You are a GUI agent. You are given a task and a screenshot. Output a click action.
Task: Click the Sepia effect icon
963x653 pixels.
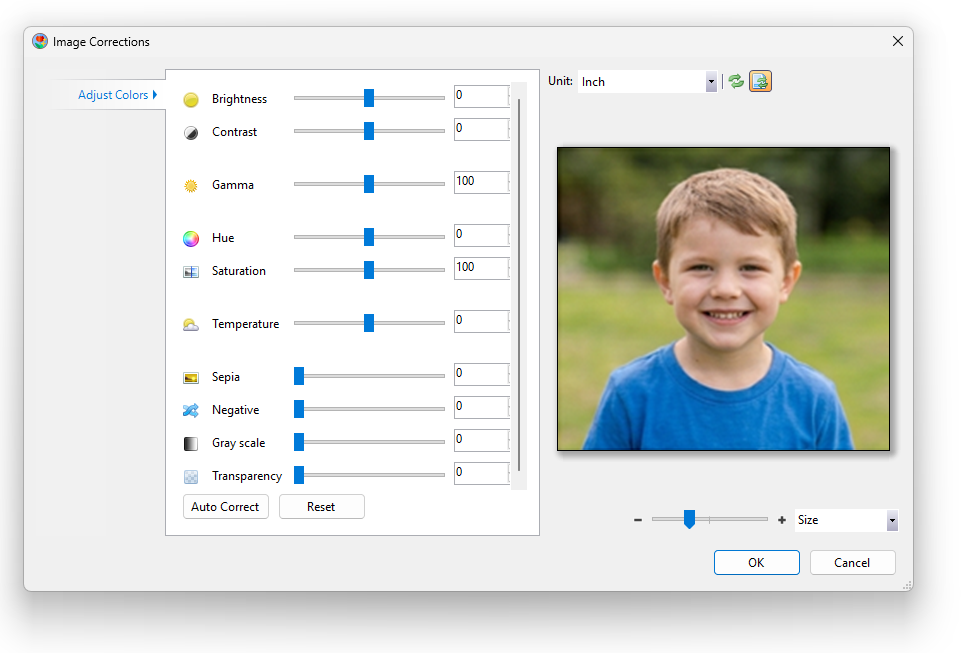pos(190,376)
